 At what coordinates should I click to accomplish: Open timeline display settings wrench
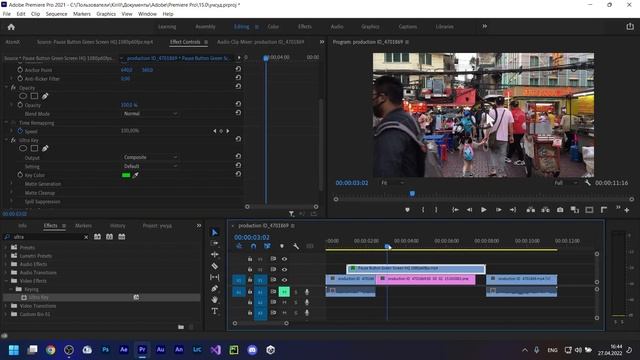296,246
